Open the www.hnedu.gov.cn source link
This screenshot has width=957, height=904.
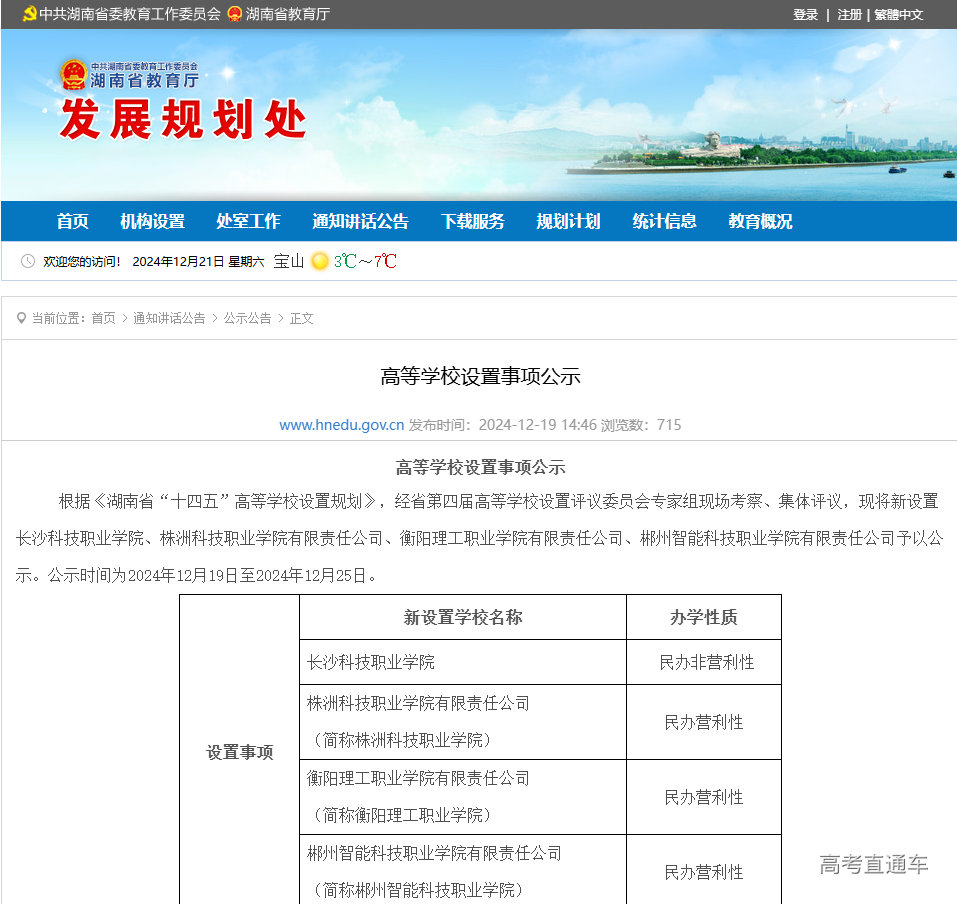[341, 425]
